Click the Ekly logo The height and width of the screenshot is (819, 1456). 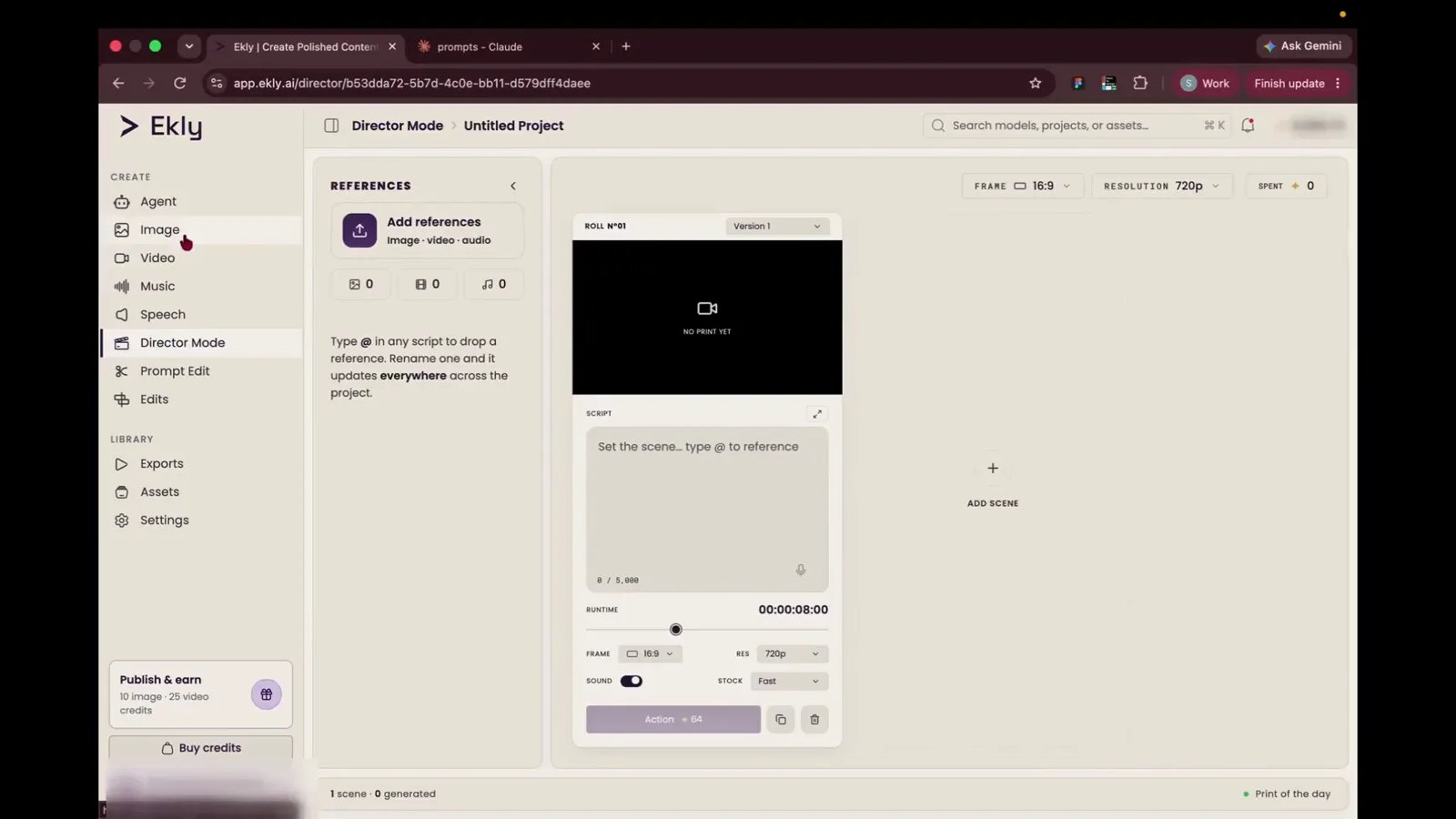tap(161, 126)
